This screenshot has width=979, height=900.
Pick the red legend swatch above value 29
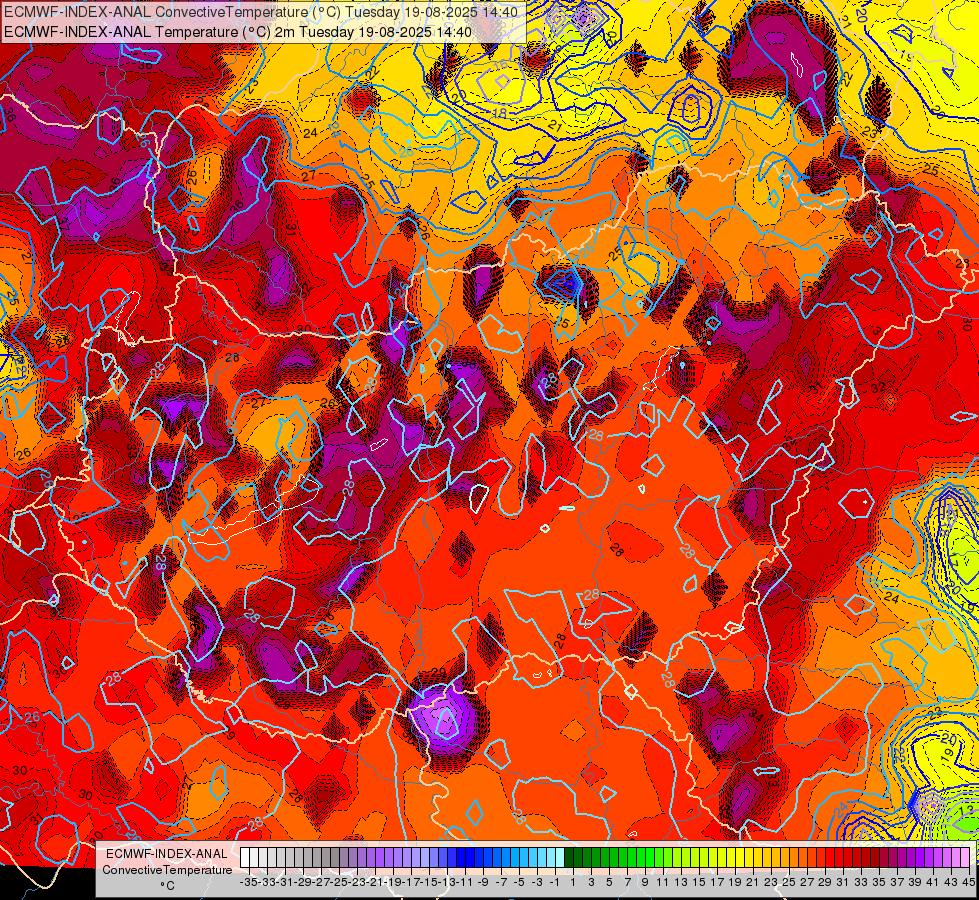(822, 858)
